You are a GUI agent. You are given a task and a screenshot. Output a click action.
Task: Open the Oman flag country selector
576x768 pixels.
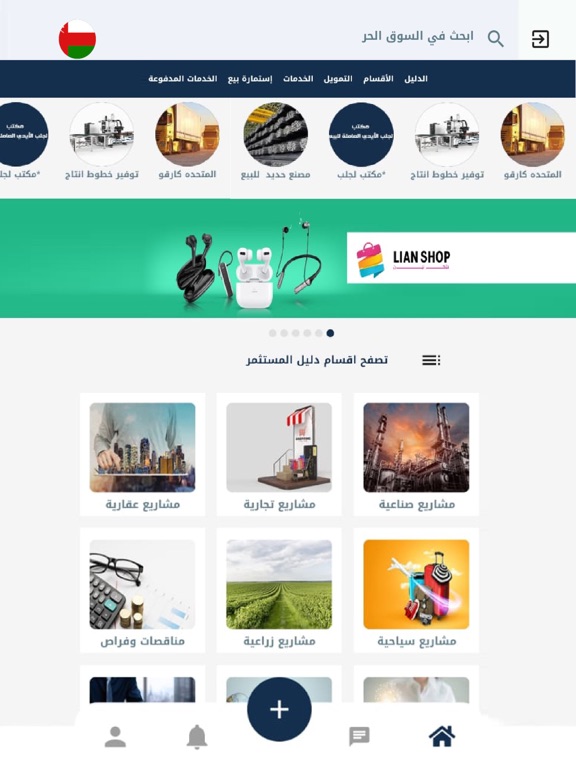(x=77, y=39)
